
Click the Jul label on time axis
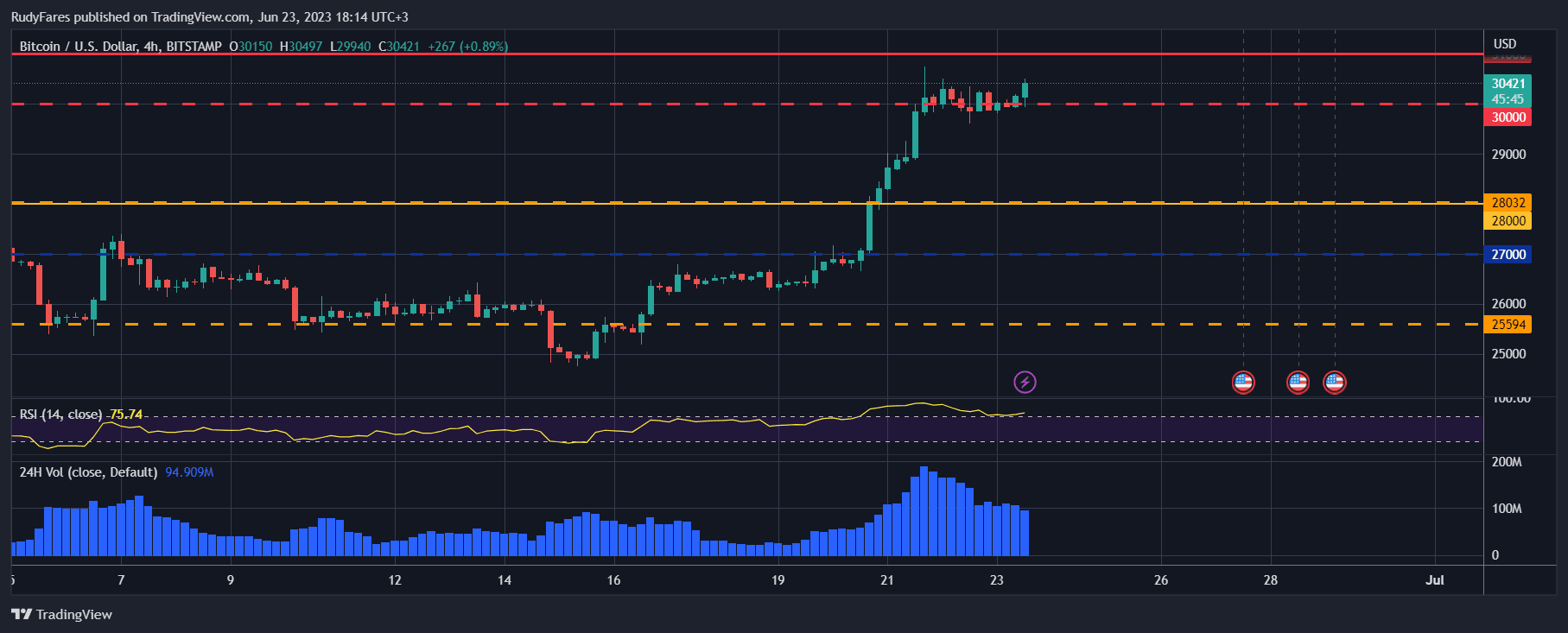pos(1434,579)
